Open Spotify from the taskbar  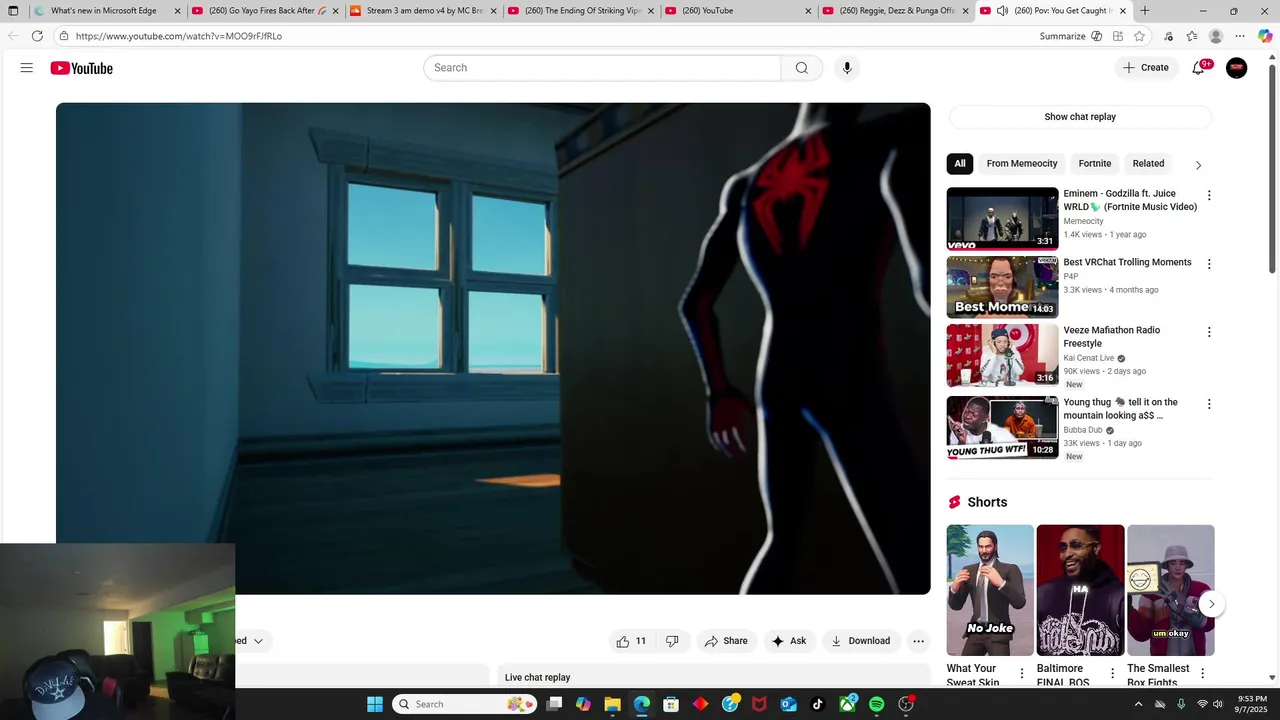click(x=877, y=704)
